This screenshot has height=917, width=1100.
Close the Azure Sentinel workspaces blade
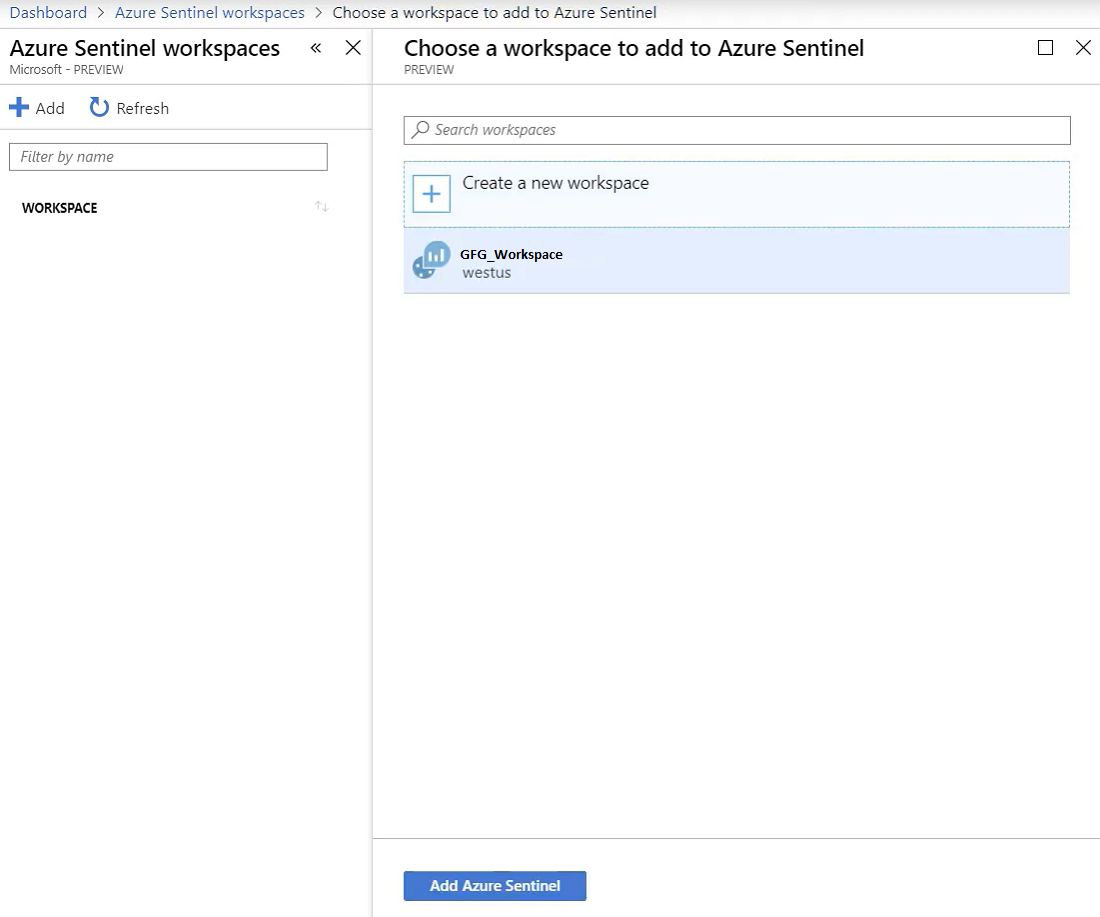coord(353,48)
